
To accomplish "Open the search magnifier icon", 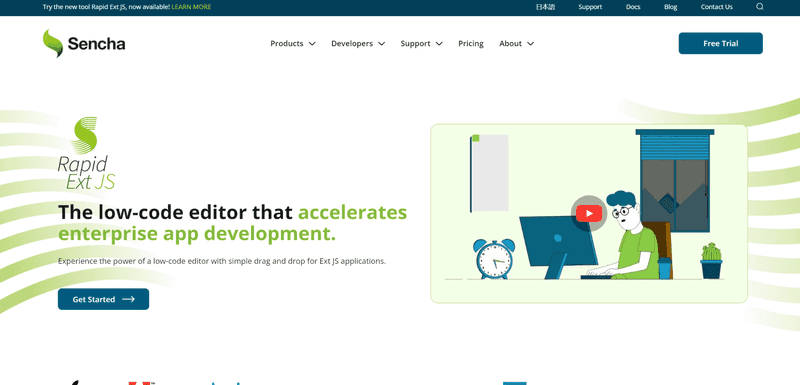I will (x=760, y=7).
